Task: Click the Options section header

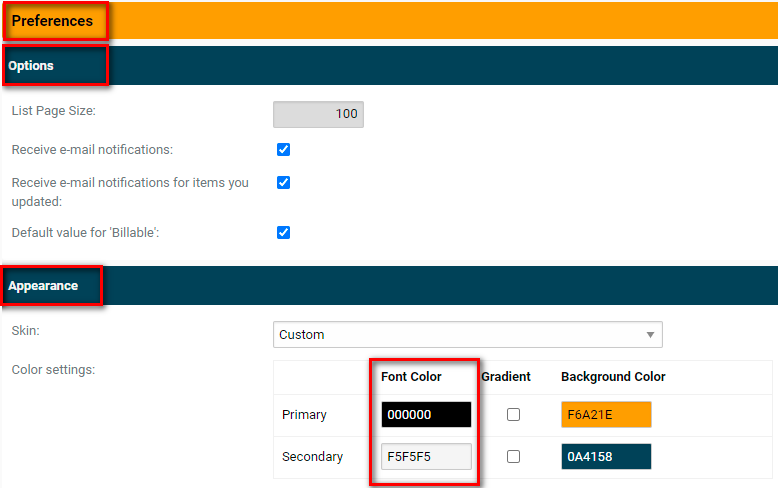Action: point(31,65)
